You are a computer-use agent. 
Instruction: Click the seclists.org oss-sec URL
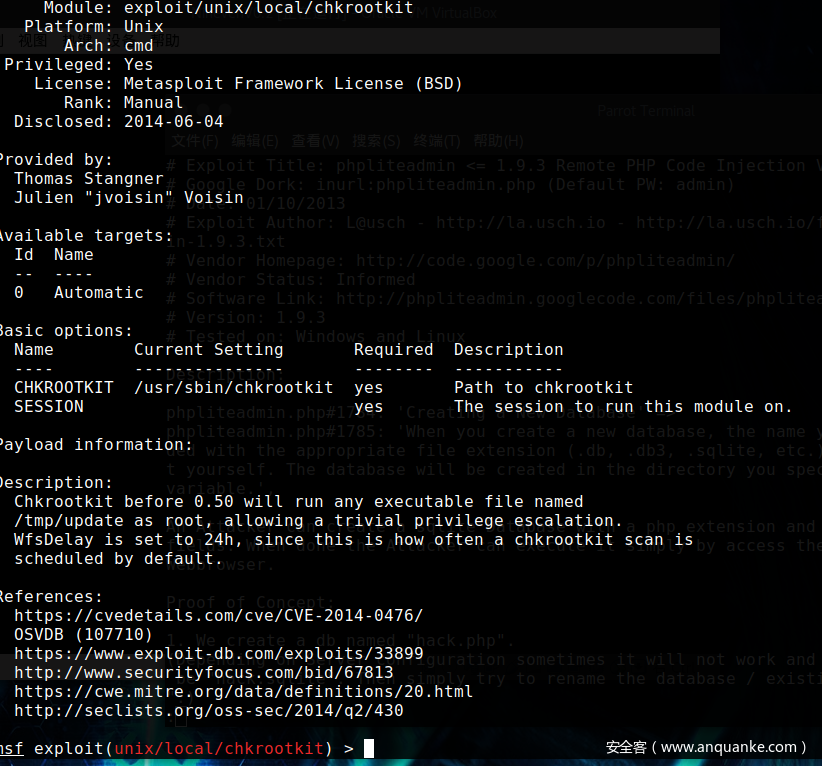point(208,710)
